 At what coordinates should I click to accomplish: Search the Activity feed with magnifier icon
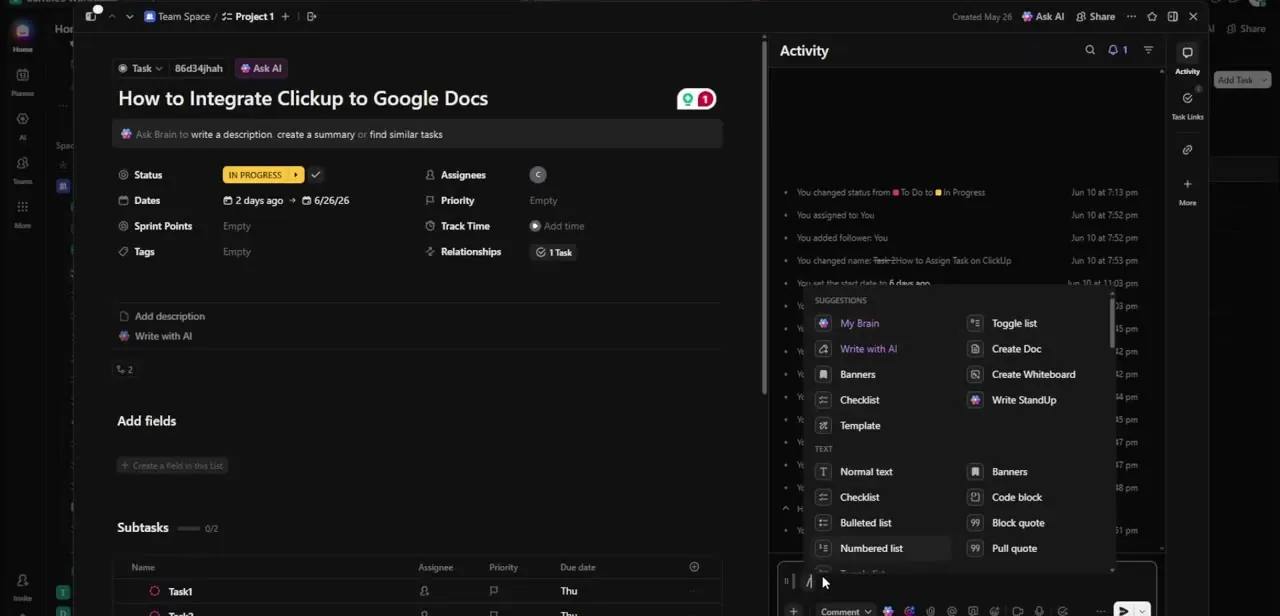click(x=1090, y=50)
